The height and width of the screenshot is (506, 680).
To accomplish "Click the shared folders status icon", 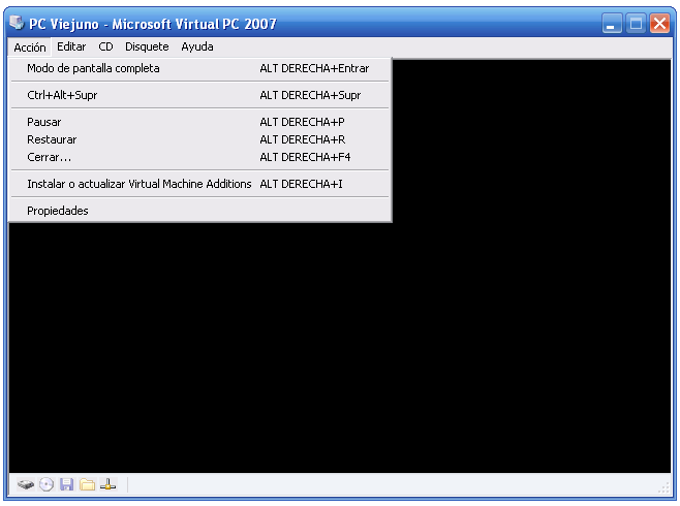I will tap(87, 484).
